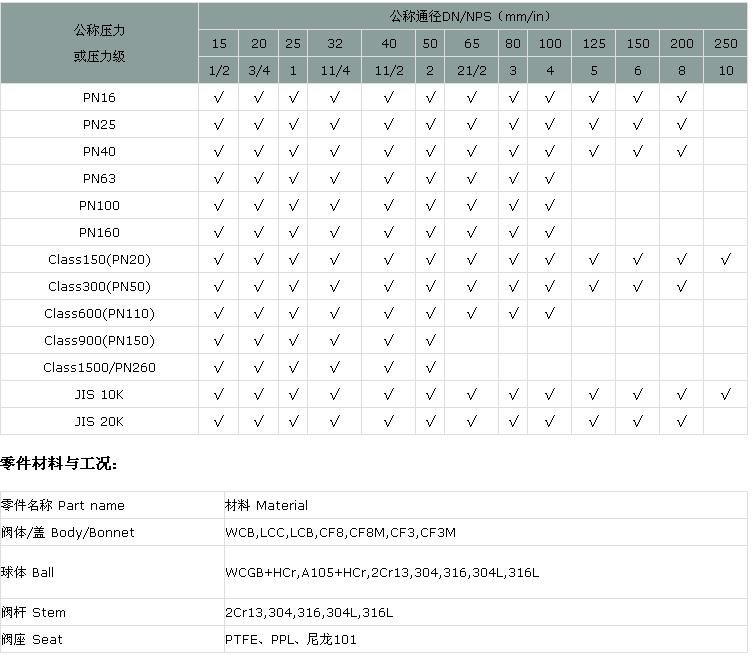The width and height of the screenshot is (753, 656).
Task: Click the PN63 checkmark under DN 100
Action: click(x=550, y=179)
